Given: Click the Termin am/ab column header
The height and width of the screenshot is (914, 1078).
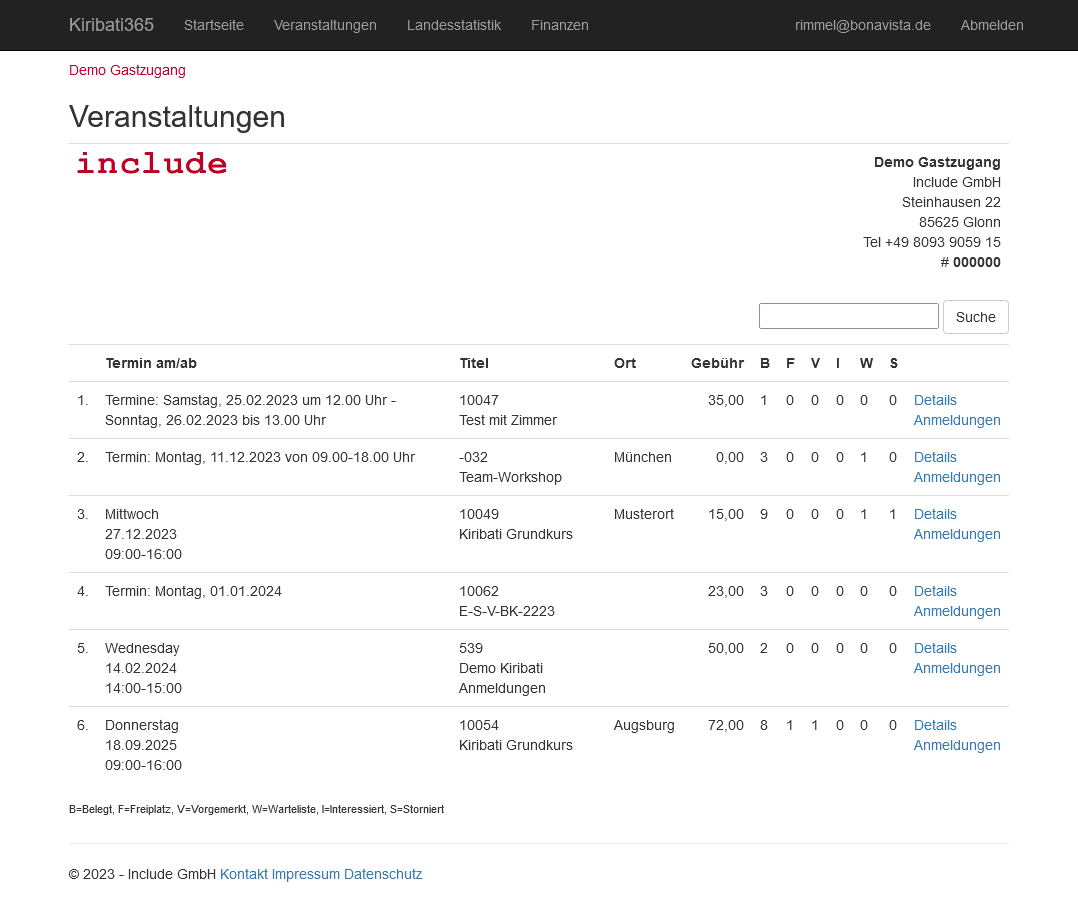Looking at the screenshot, I should 151,363.
